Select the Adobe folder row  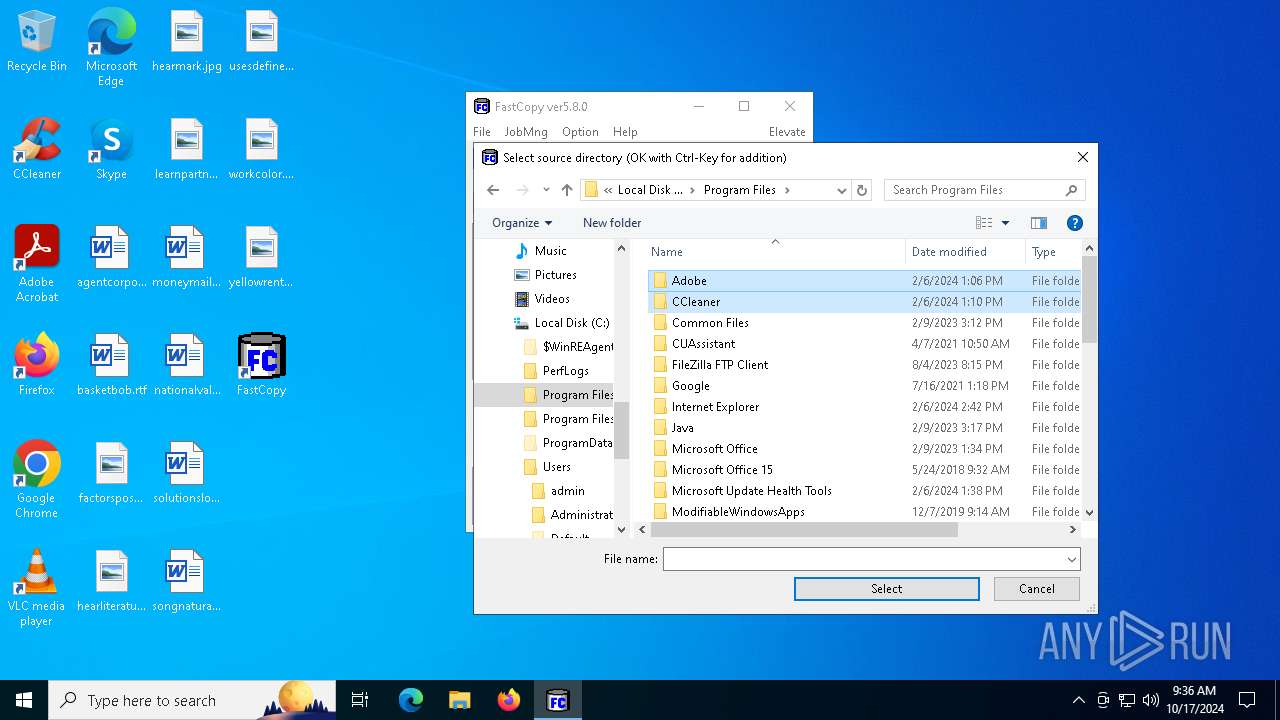point(865,281)
